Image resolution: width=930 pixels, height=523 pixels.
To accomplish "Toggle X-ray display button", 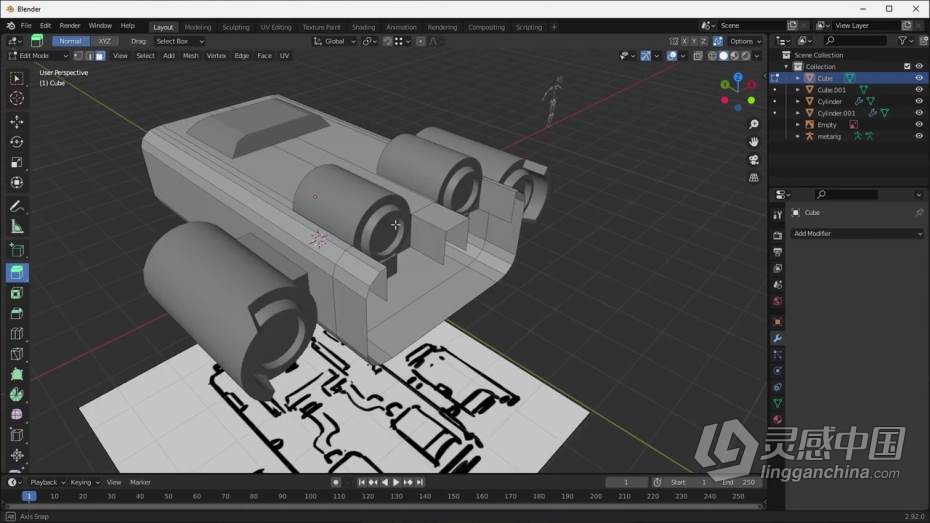I will point(698,56).
